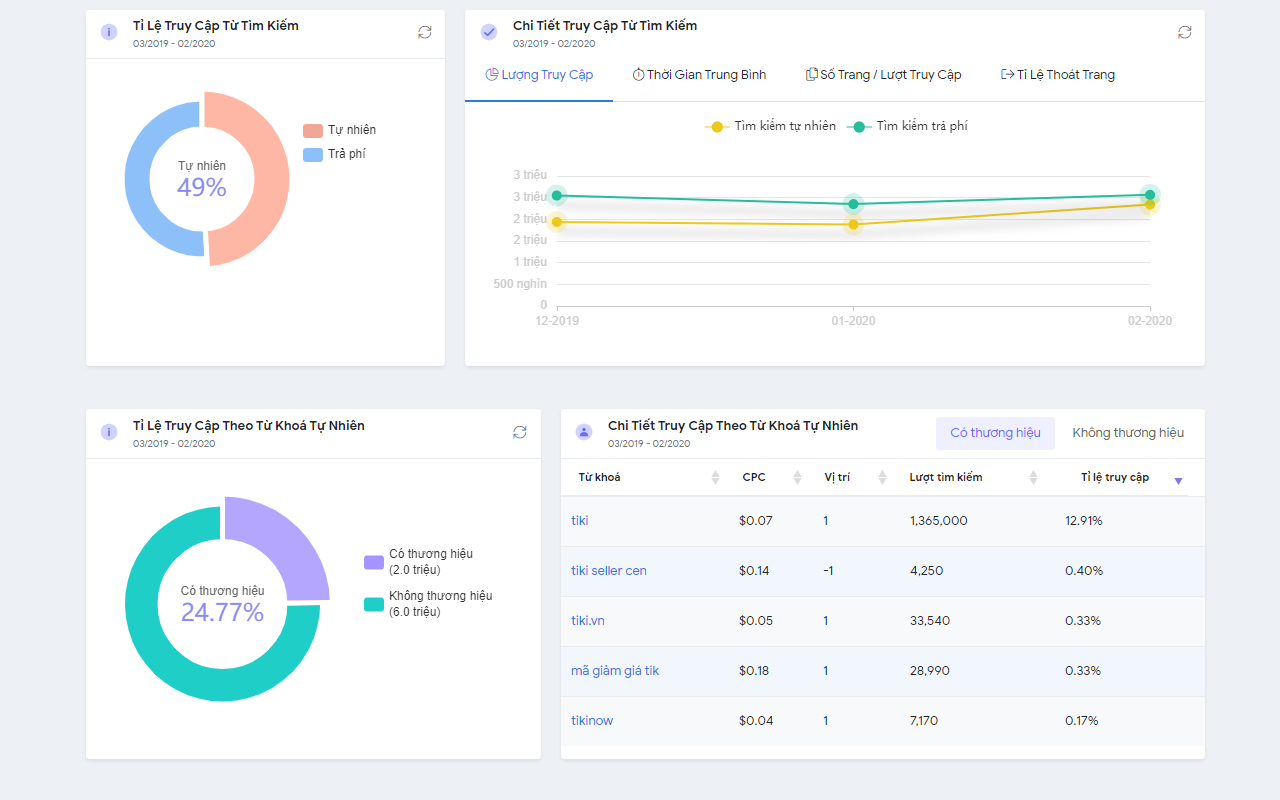Screen dimensions: 1280x800
Task: Sort table by Lượt tìm kiếm column
Action: pos(1033,478)
